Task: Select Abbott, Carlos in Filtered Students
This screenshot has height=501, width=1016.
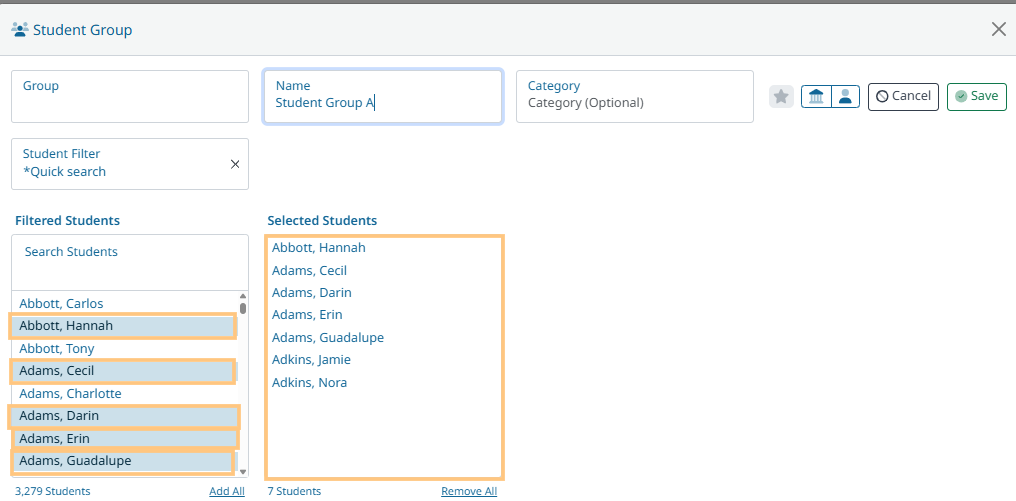Action: [x=61, y=303]
